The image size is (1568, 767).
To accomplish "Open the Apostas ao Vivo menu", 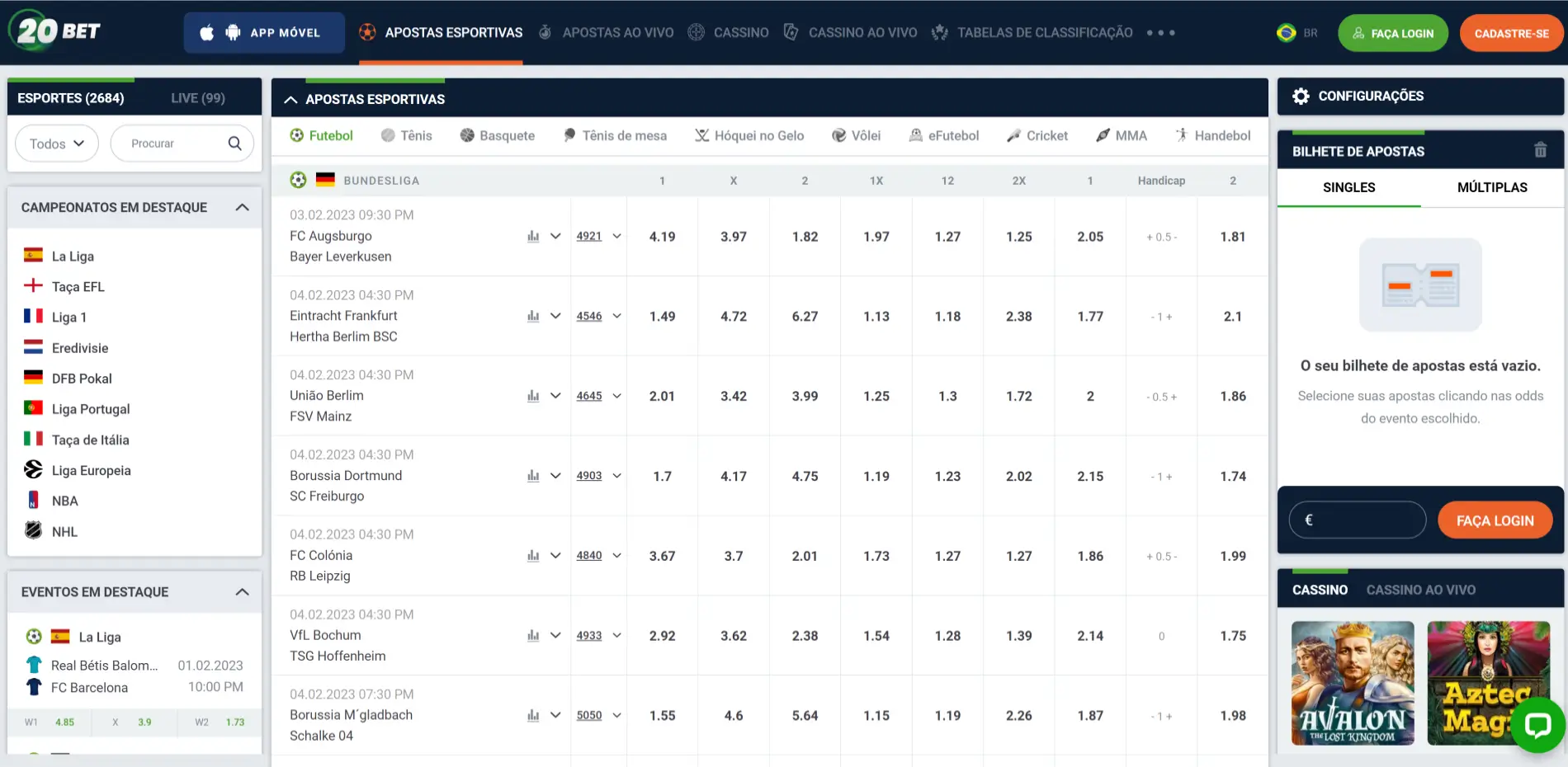I will (607, 32).
